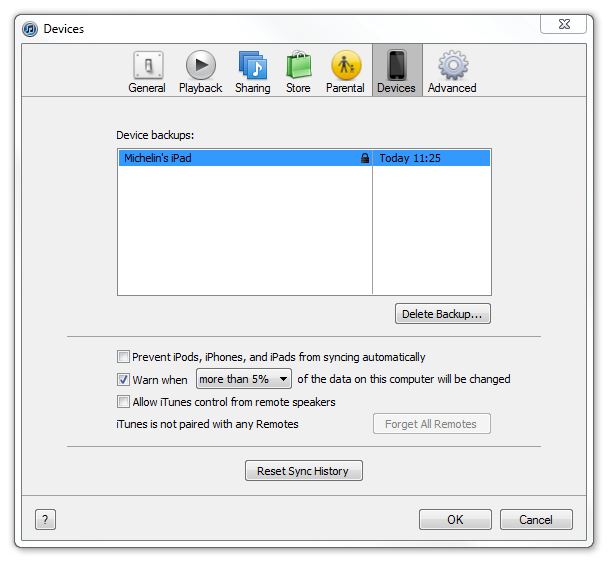
Task: Confirm with the OK button
Action: 455,520
